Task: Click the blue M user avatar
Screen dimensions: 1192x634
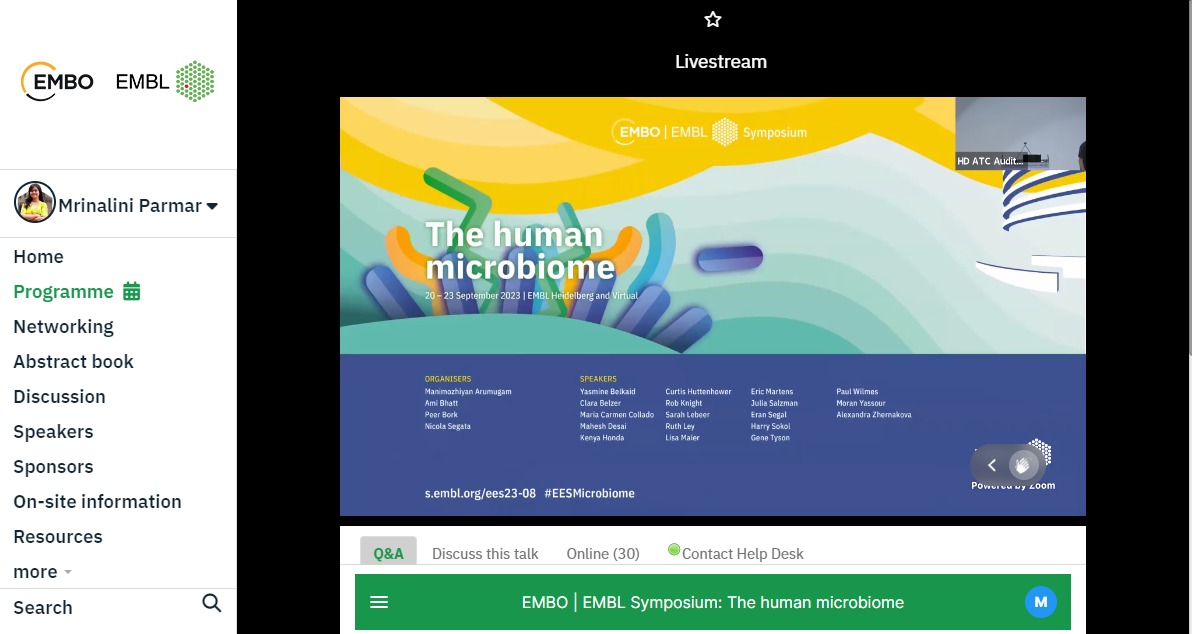Action: click(x=1041, y=602)
